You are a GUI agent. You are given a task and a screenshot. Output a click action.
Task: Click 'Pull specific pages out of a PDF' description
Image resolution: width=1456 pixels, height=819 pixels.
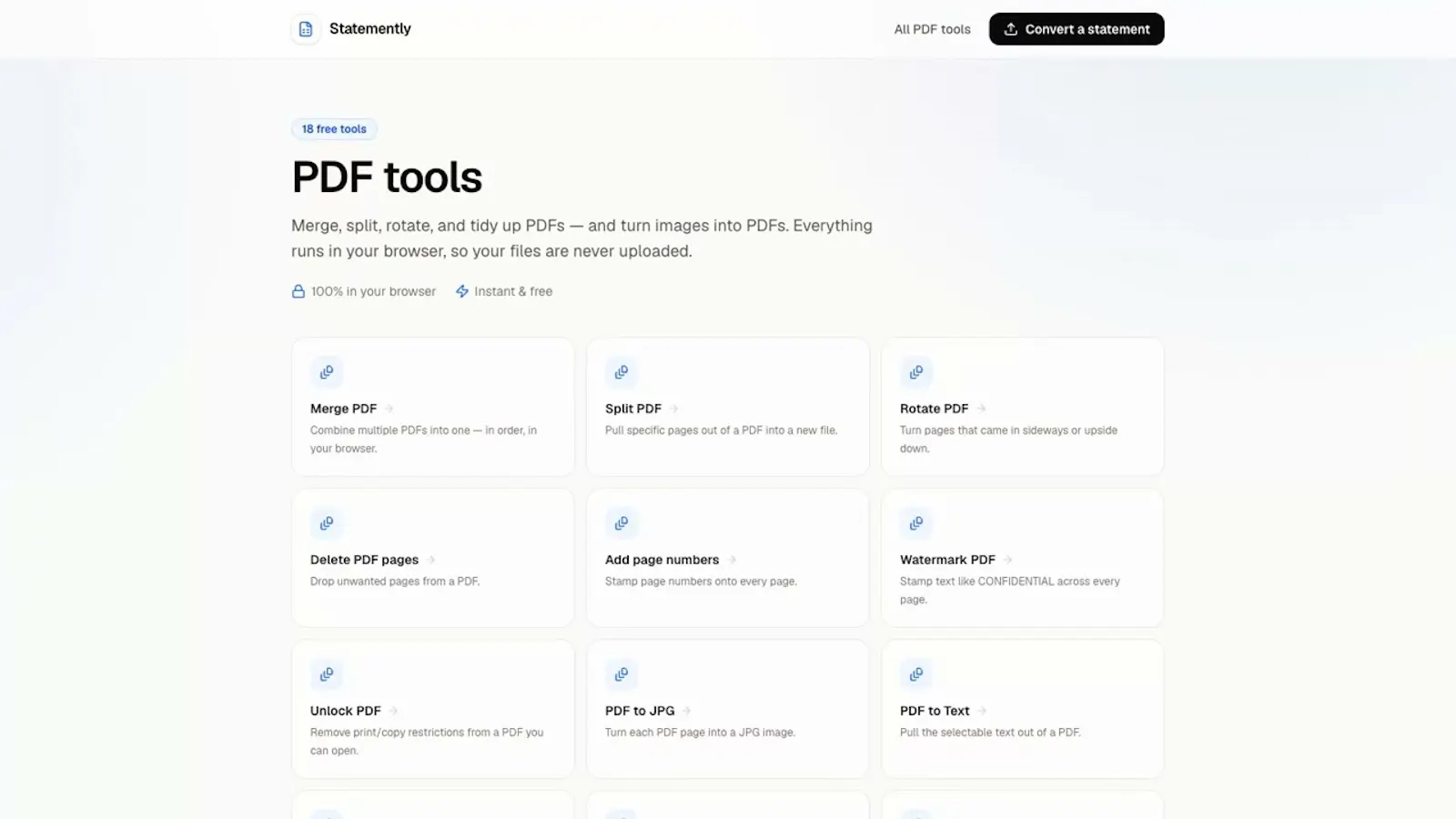(x=721, y=430)
